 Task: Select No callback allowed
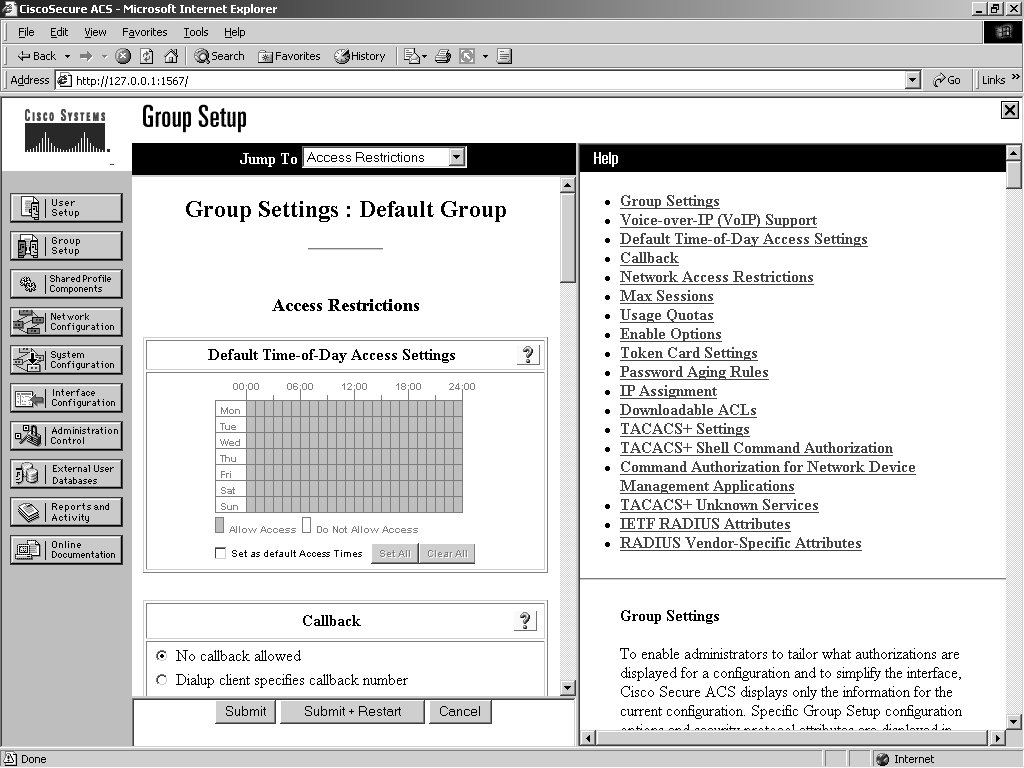coord(161,655)
